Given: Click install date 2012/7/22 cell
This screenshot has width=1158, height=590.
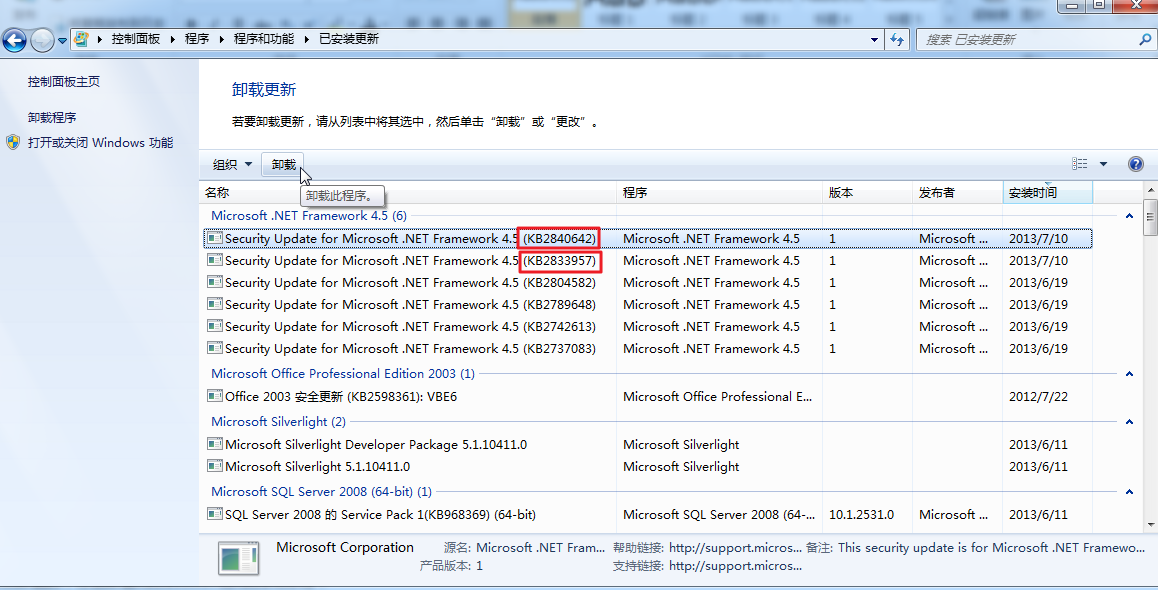Looking at the screenshot, I should click(x=1038, y=397).
